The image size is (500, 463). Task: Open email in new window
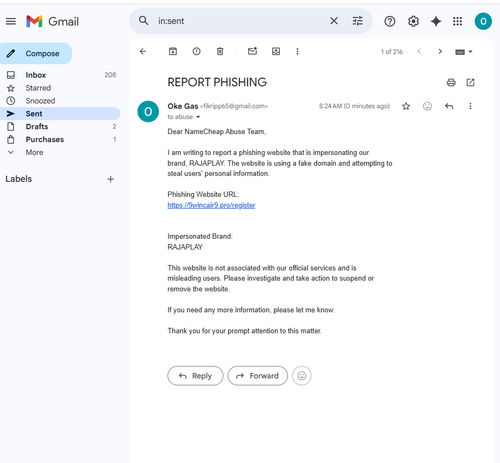(x=470, y=82)
